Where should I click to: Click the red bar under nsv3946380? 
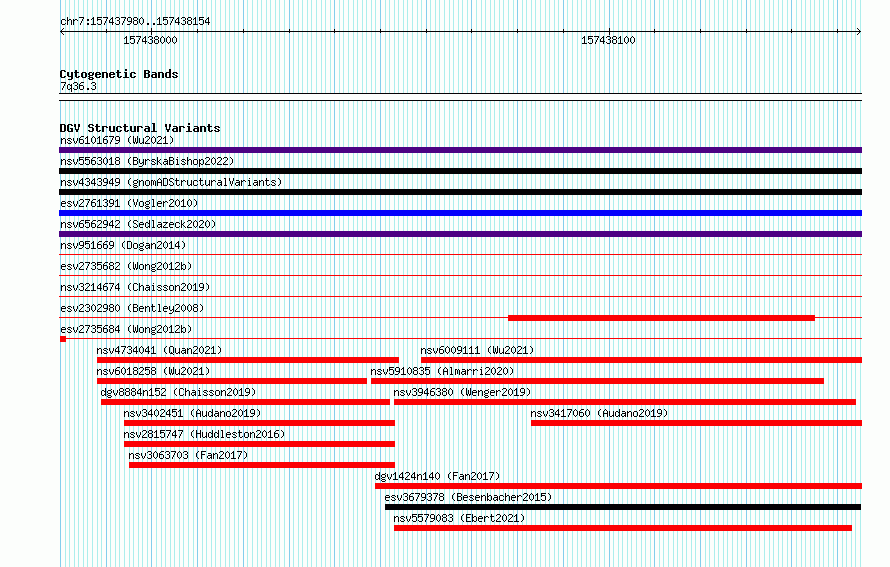624,402
